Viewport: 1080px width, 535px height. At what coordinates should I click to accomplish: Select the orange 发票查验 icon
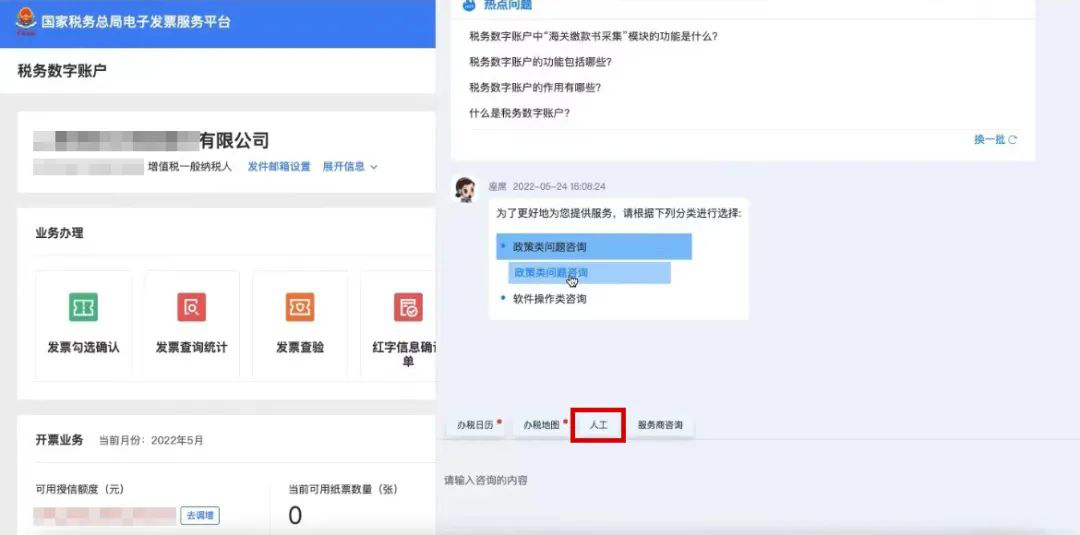[300, 307]
